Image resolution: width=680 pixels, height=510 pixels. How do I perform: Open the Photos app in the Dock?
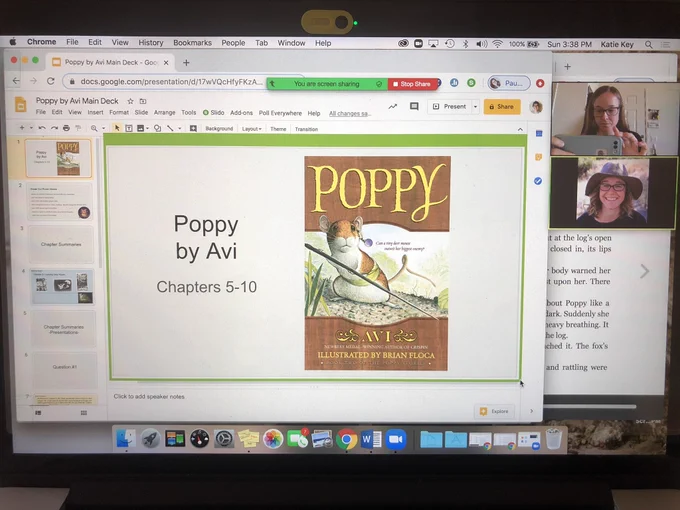coord(273,439)
